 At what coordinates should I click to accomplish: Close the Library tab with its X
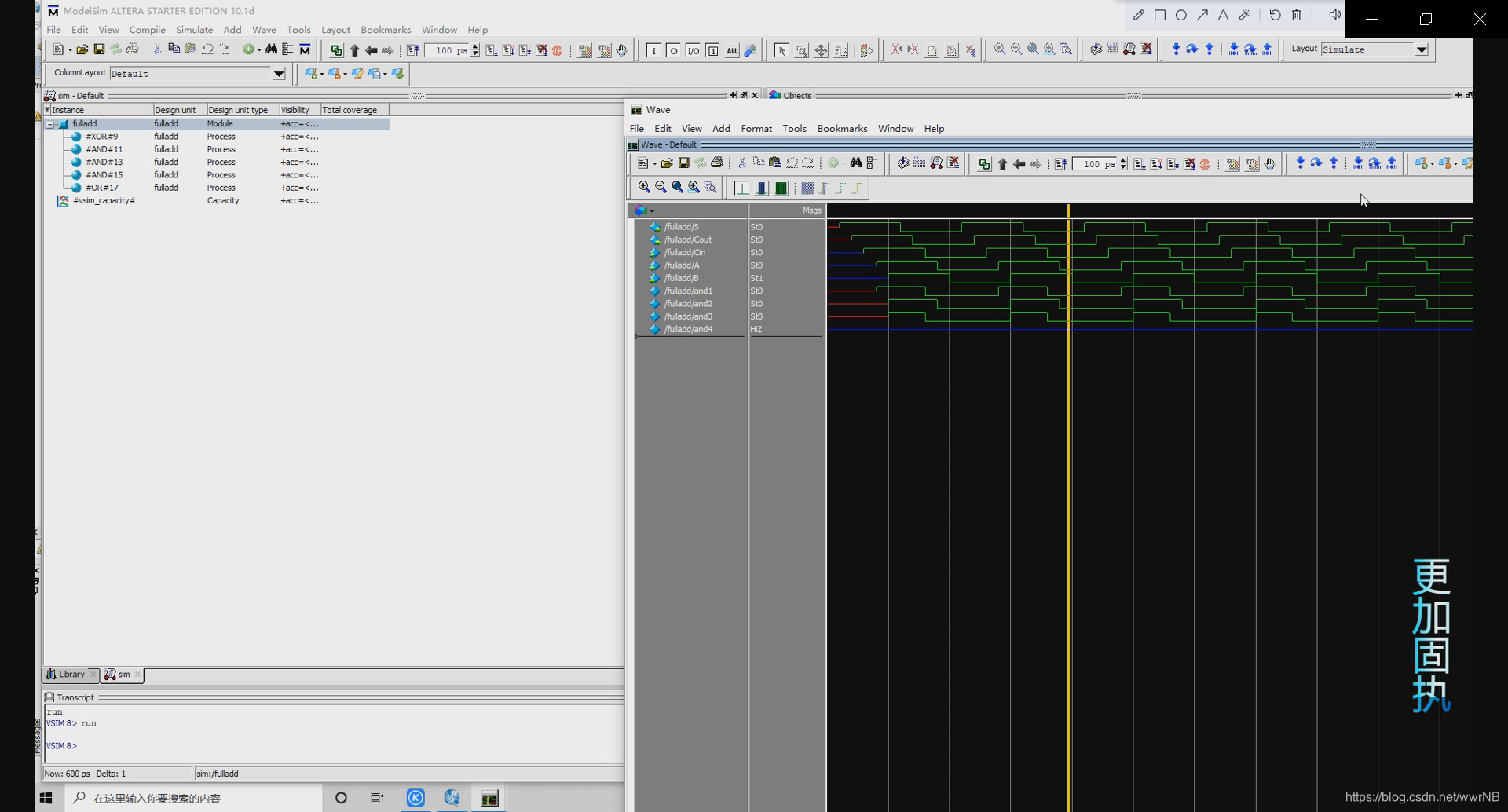93,675
